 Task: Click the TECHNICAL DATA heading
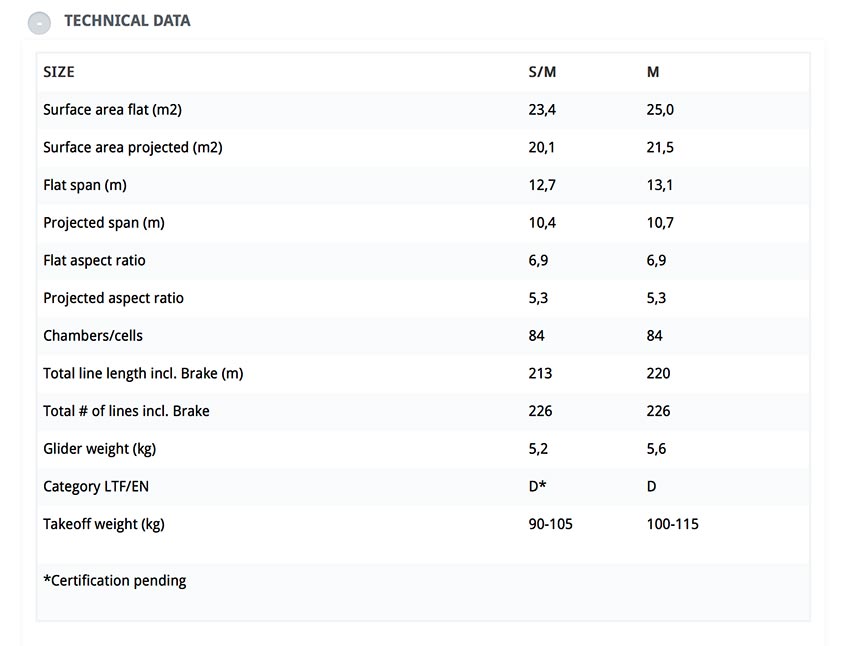tap(127, 21)
